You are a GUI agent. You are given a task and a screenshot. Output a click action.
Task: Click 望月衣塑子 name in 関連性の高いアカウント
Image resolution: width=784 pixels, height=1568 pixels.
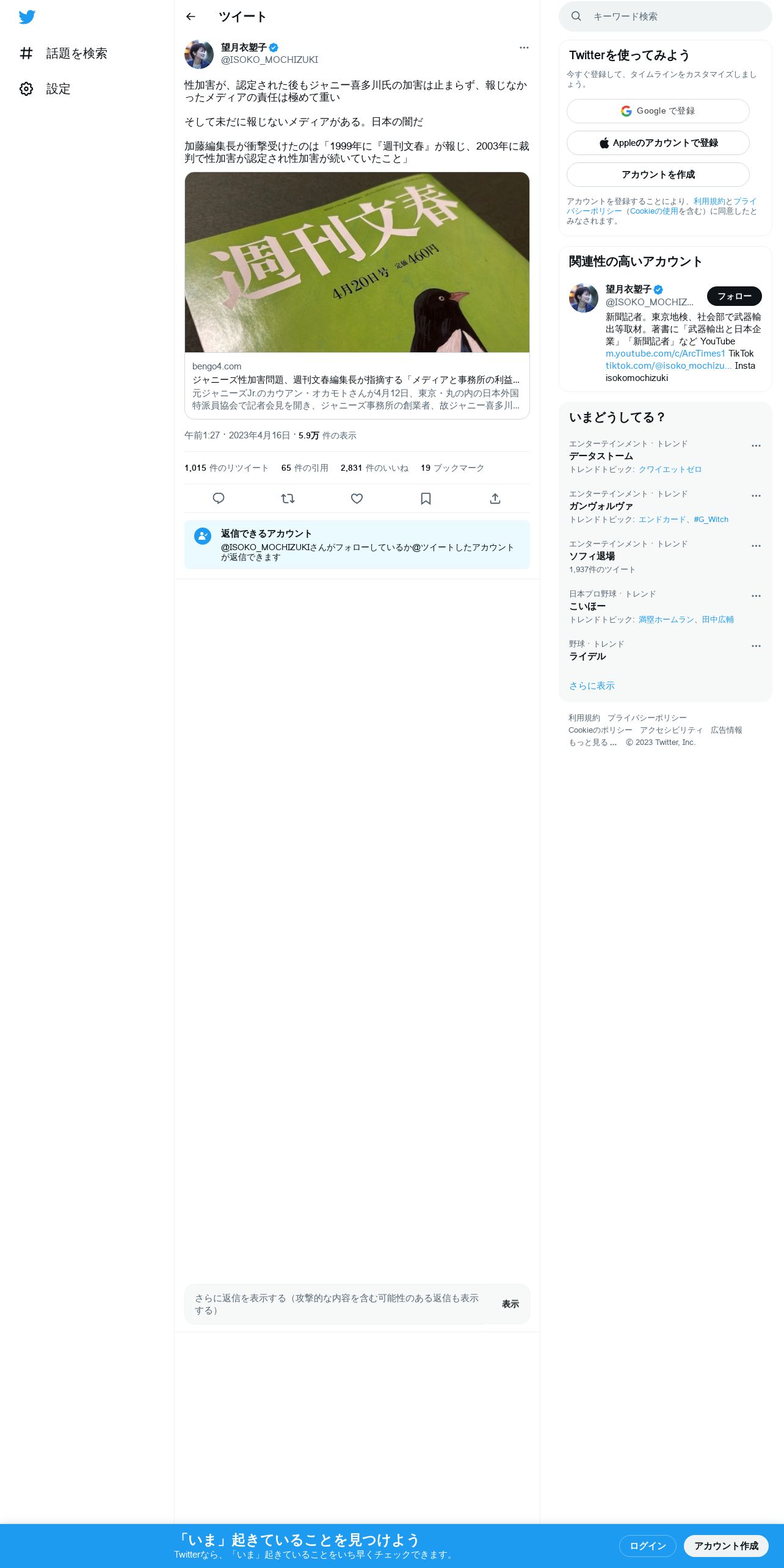[628, 289]
